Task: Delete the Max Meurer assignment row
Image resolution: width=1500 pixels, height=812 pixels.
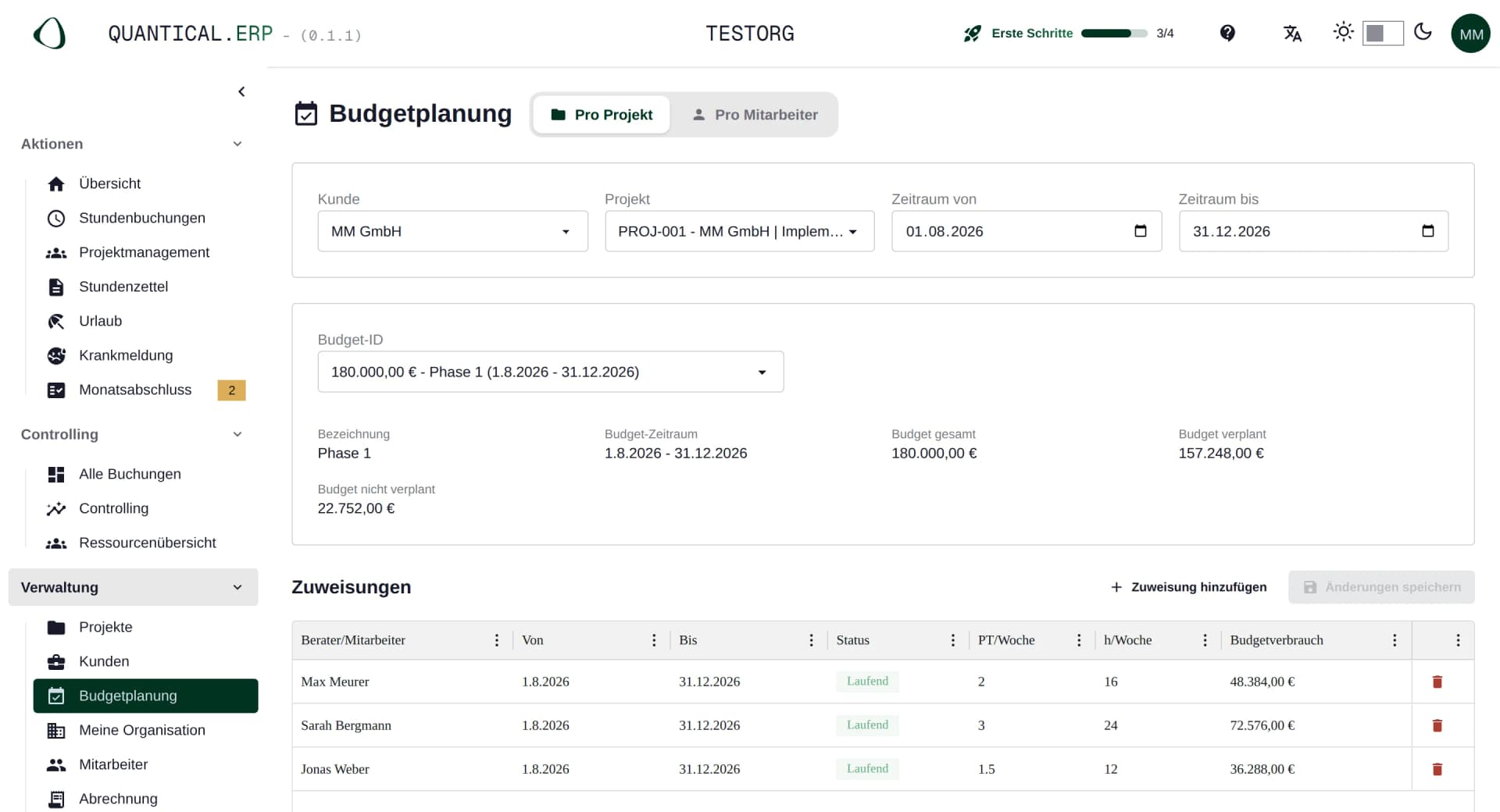Action: [x=1437, y=682]
